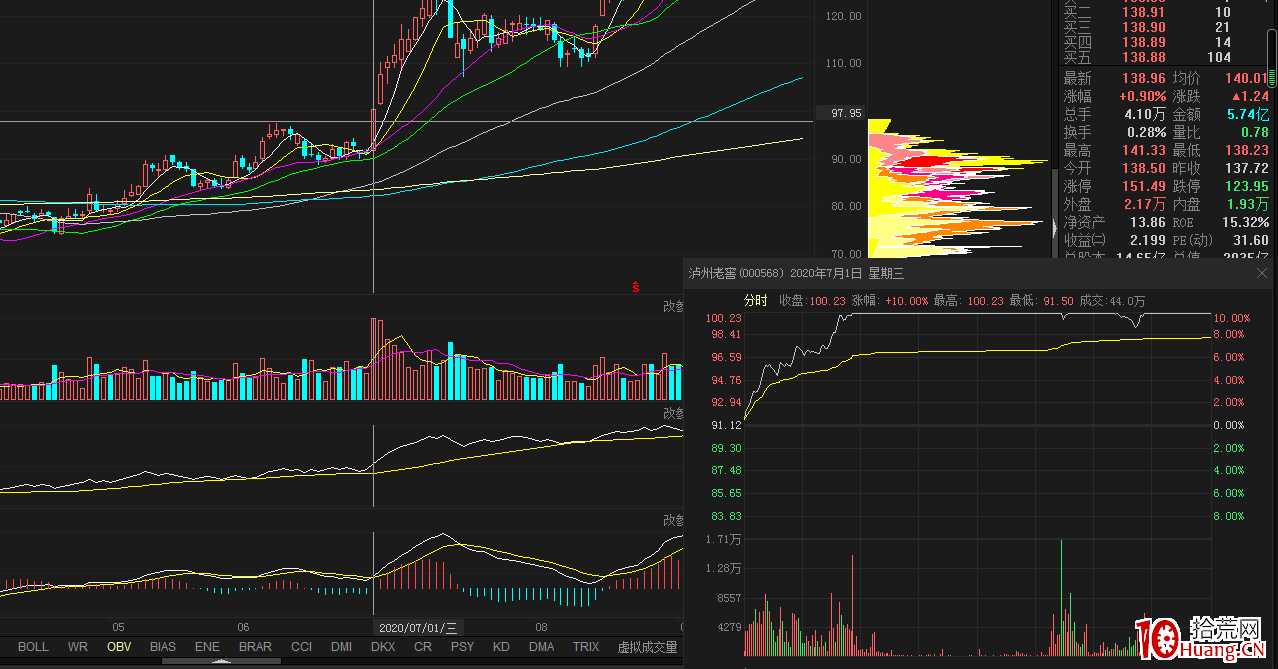Click the popup title 泸州老窖 (000568)
1278x669 pixels.
736,273
